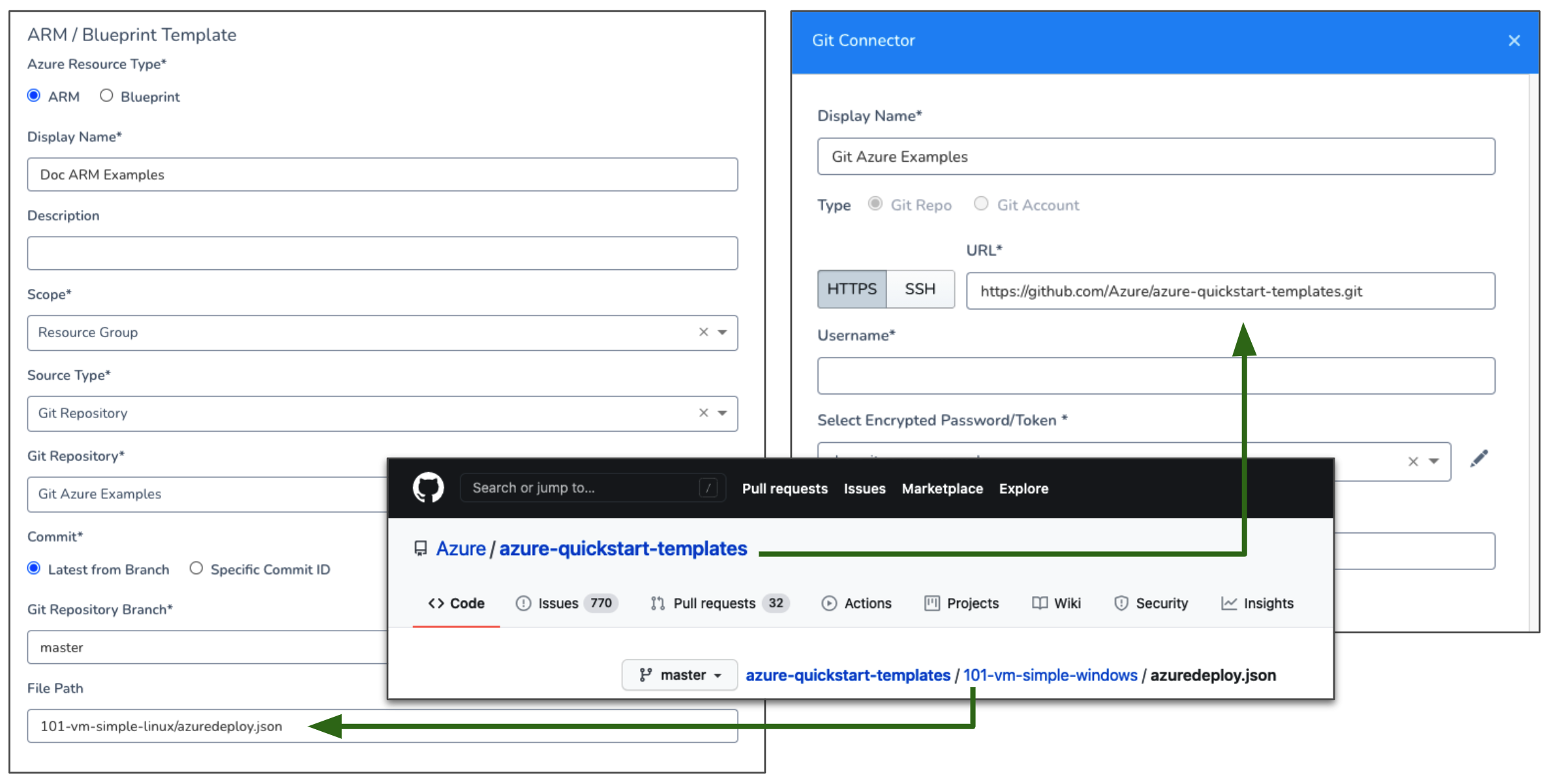Screen dimensions: 1546x784
Task: Open the Security tab
Action: tap(1151, 603)
